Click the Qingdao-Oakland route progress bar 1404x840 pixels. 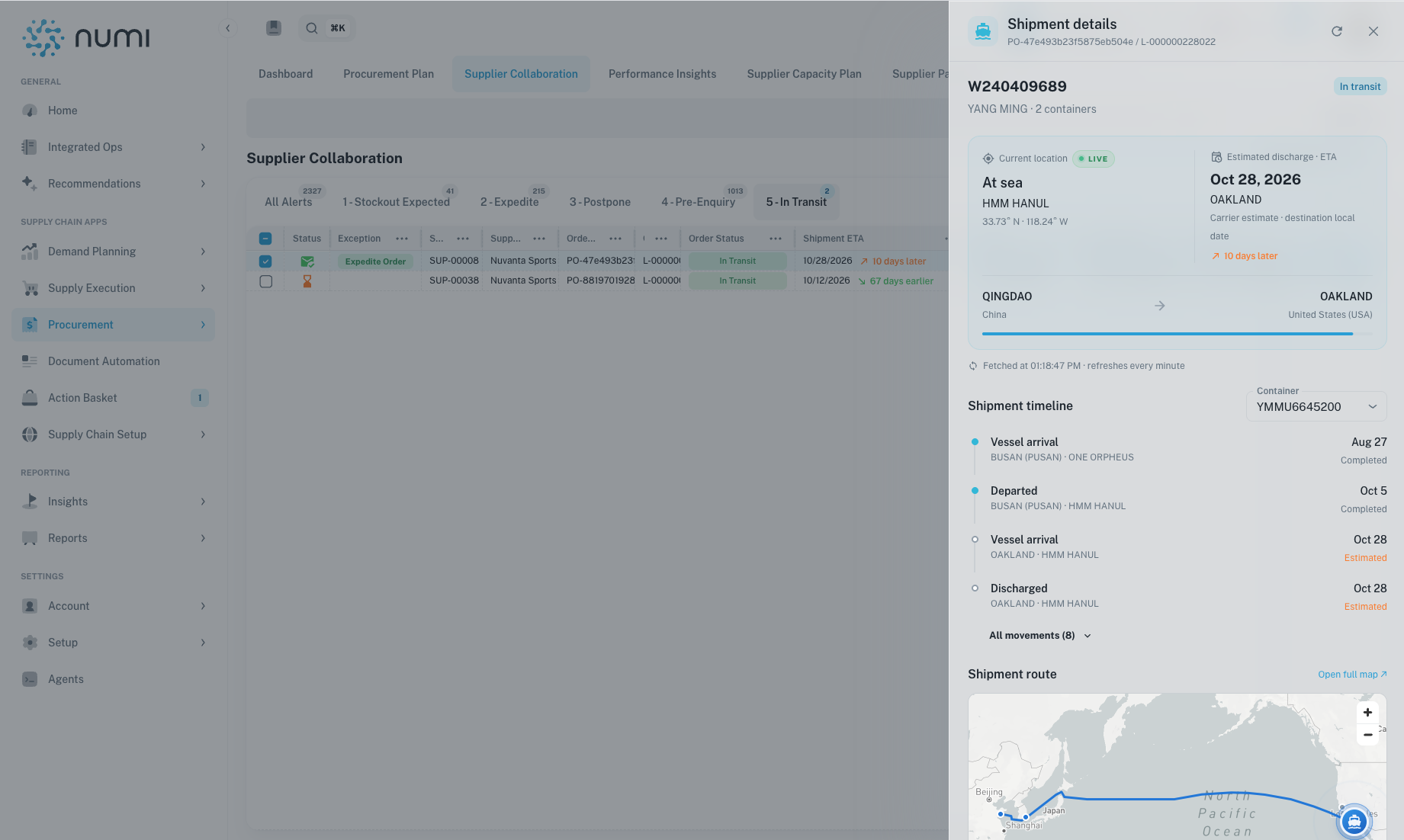click(1177, 334)
